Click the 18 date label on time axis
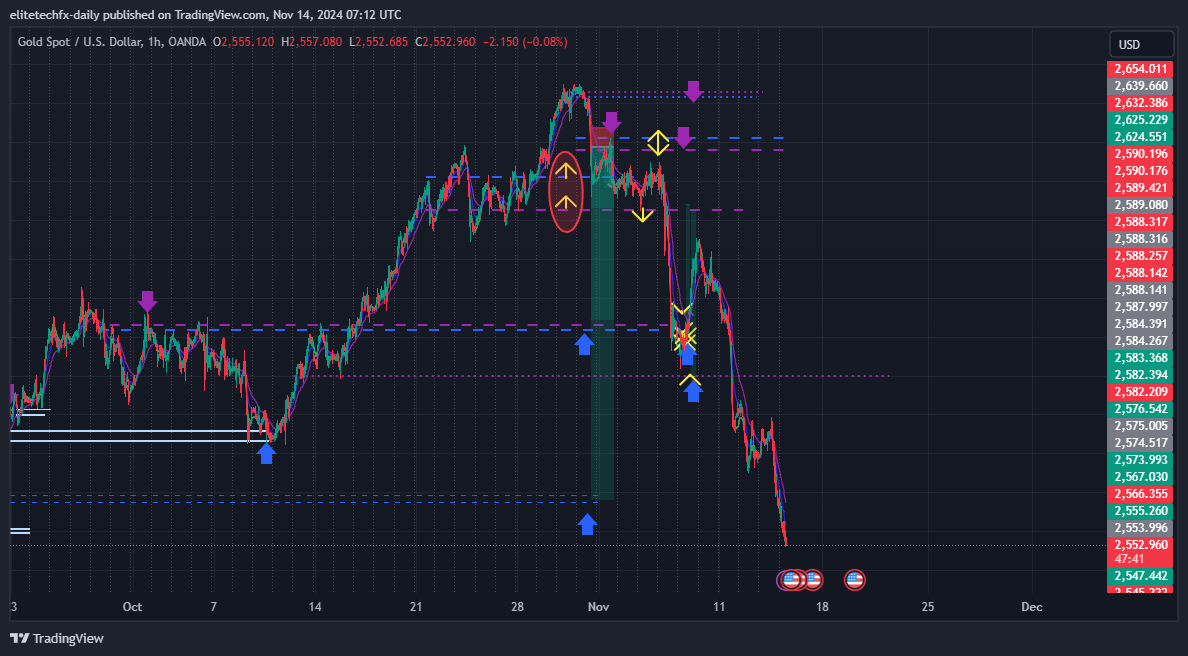Screen dimensions: 1188x656 (822, 607)
